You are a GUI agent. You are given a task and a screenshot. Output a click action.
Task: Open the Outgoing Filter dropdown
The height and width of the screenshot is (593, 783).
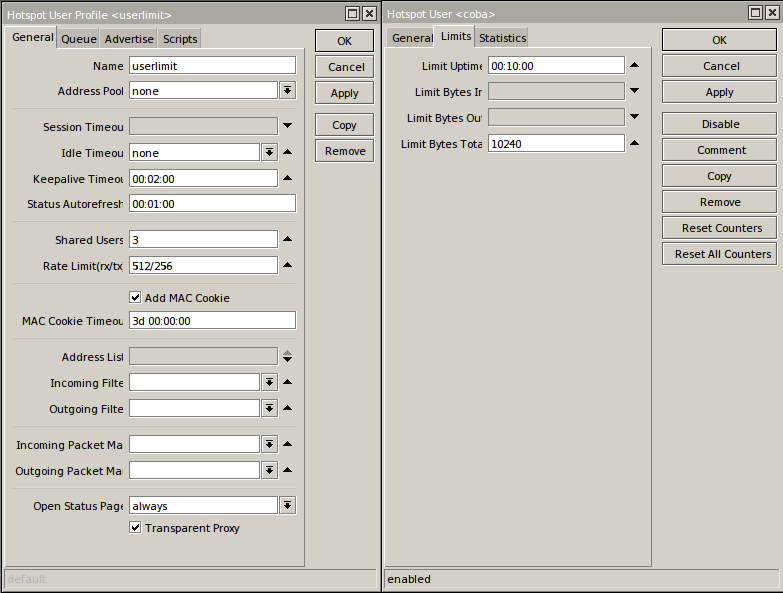tap(270, 408)
